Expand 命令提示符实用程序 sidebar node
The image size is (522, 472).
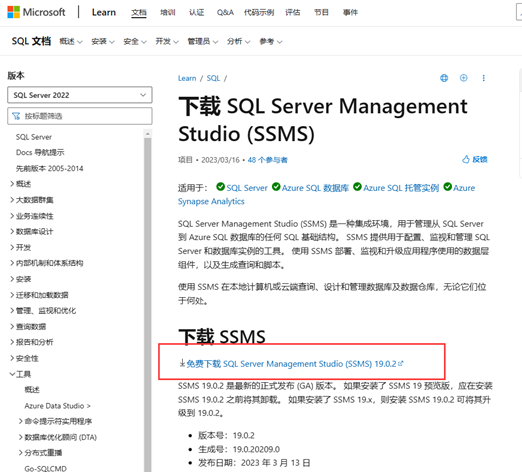[55, 421]
